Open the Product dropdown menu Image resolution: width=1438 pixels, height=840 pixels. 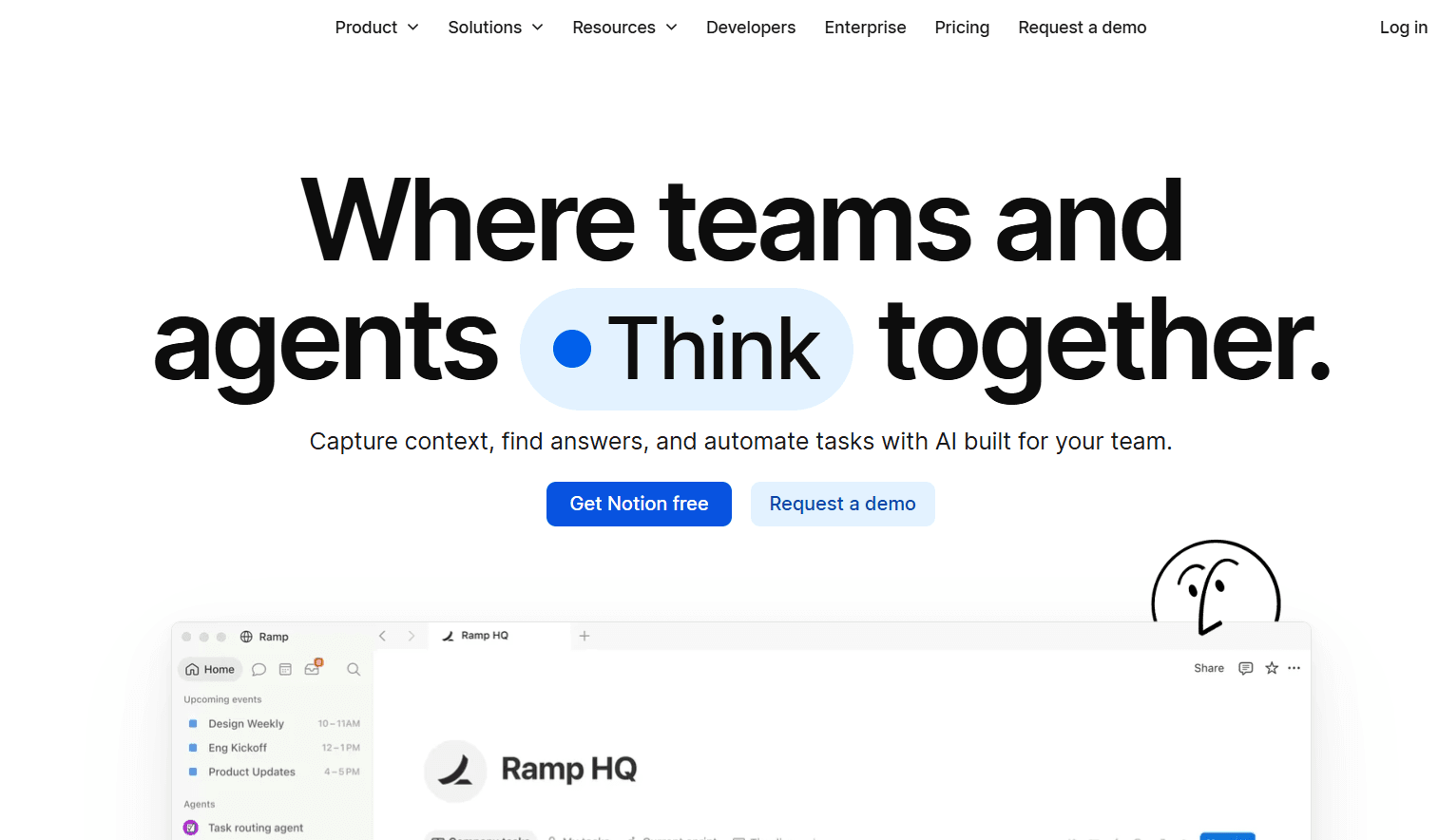(x=376, y=28)
